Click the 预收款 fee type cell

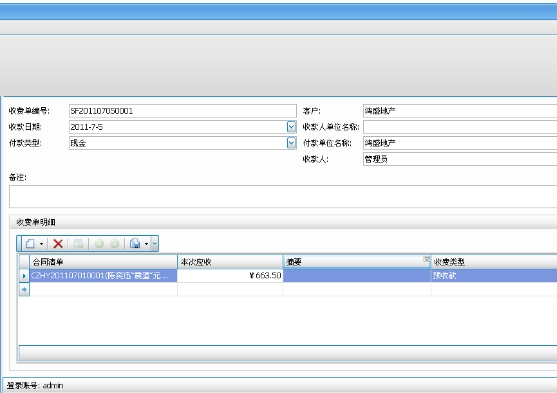(x=494, y=275)
